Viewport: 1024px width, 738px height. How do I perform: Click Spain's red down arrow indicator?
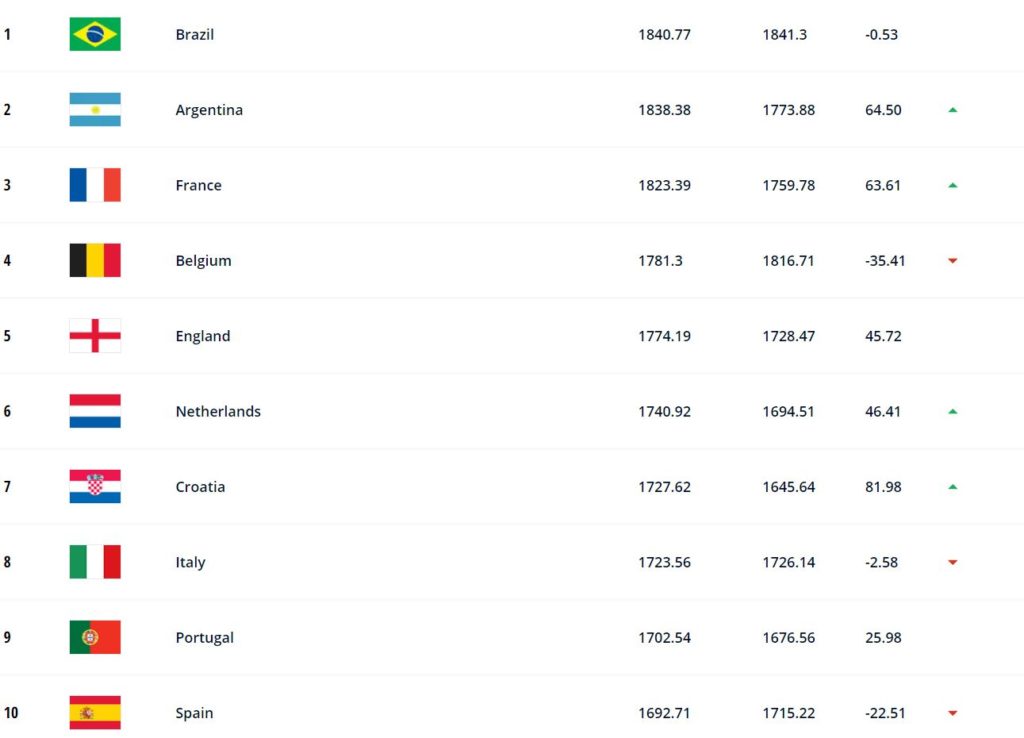pyautogui.click(x=953, y=713)
